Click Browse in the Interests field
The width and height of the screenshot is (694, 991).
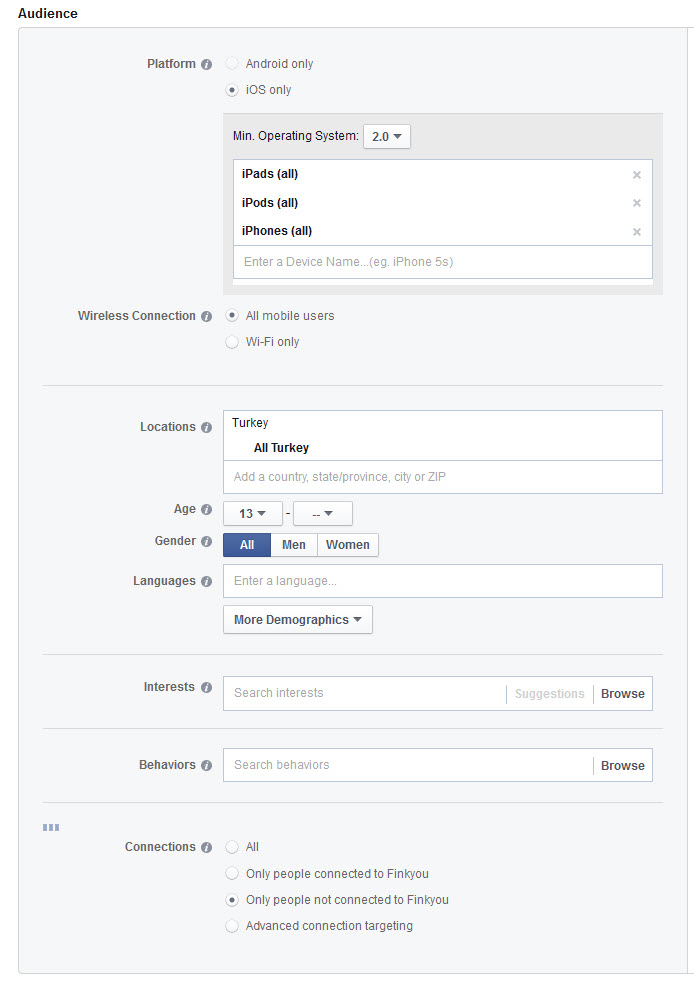point(622,694)
